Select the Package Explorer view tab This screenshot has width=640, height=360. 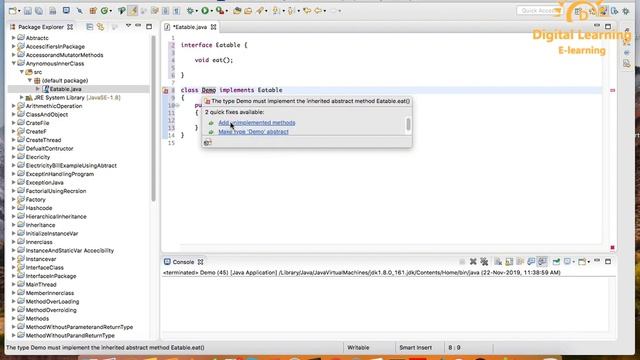pyautogui.click(x=41, y=27)
